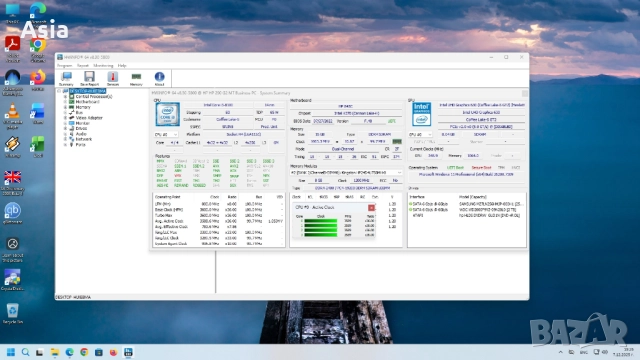Open the Summary toolbar button

(x=66, y=78)
